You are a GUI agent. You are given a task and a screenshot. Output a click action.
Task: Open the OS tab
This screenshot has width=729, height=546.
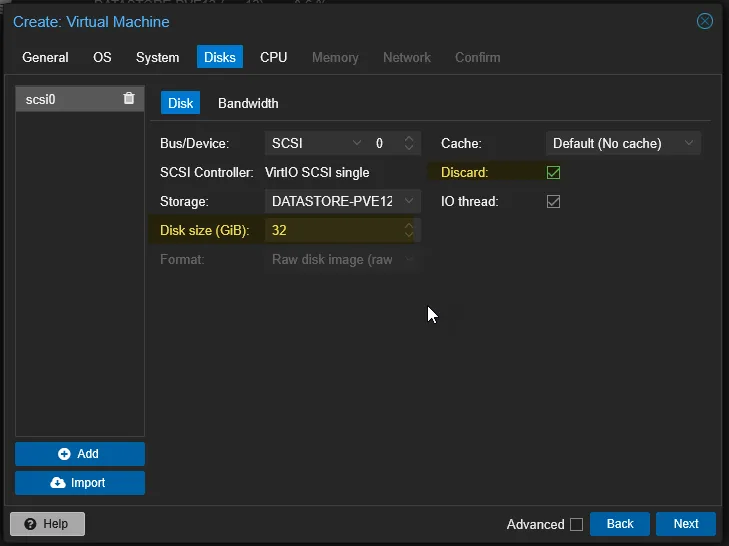(x=102, y=57)
